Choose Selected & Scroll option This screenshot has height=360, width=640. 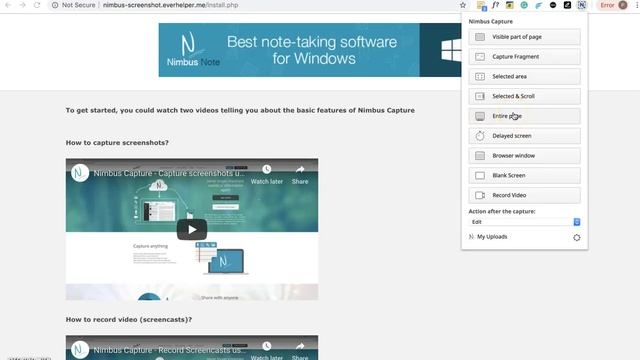click(x=524, y=96)
